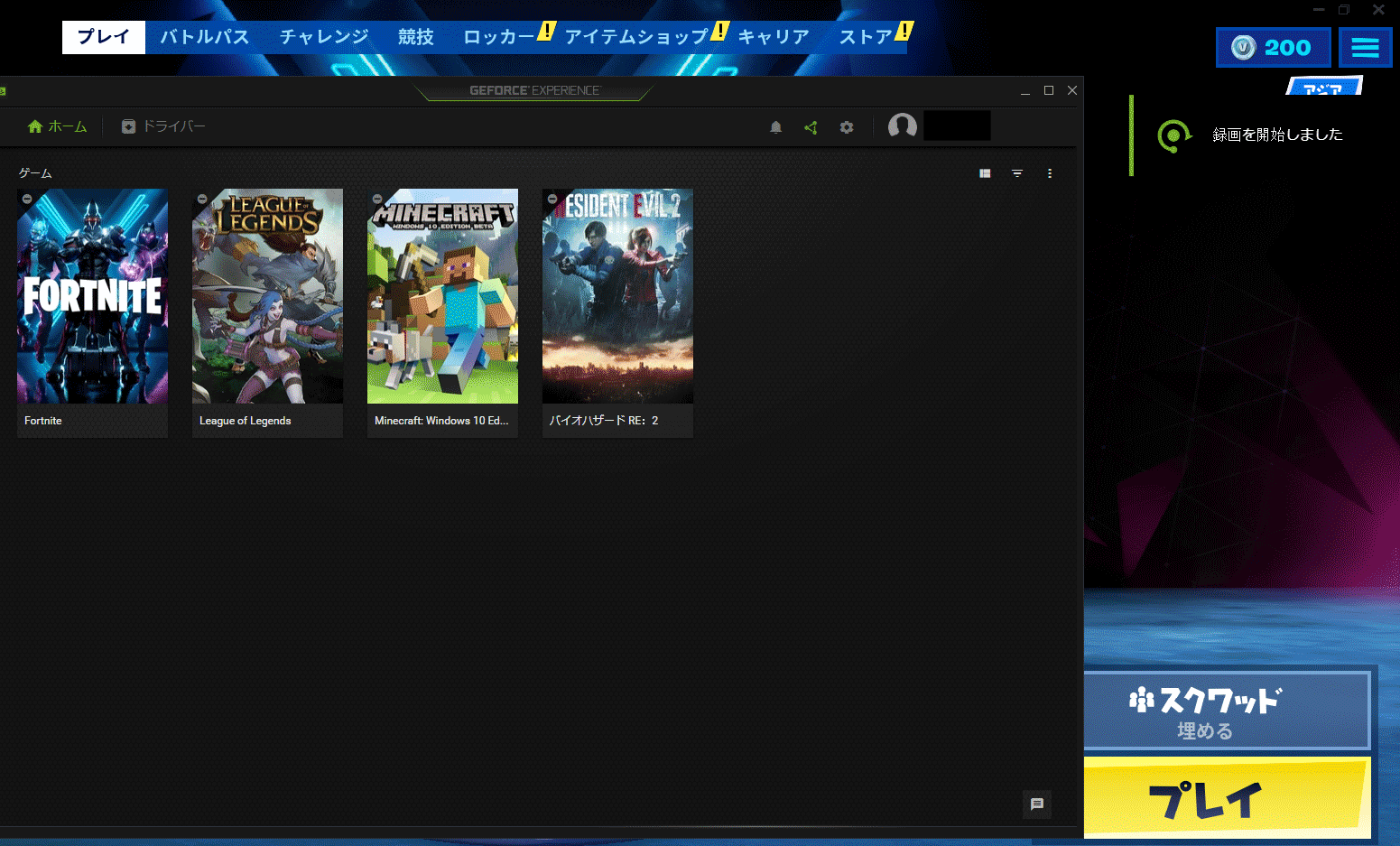Select the プレイ tab in Fortnite
Screen dimensions: 1400x846
point(104,37)
